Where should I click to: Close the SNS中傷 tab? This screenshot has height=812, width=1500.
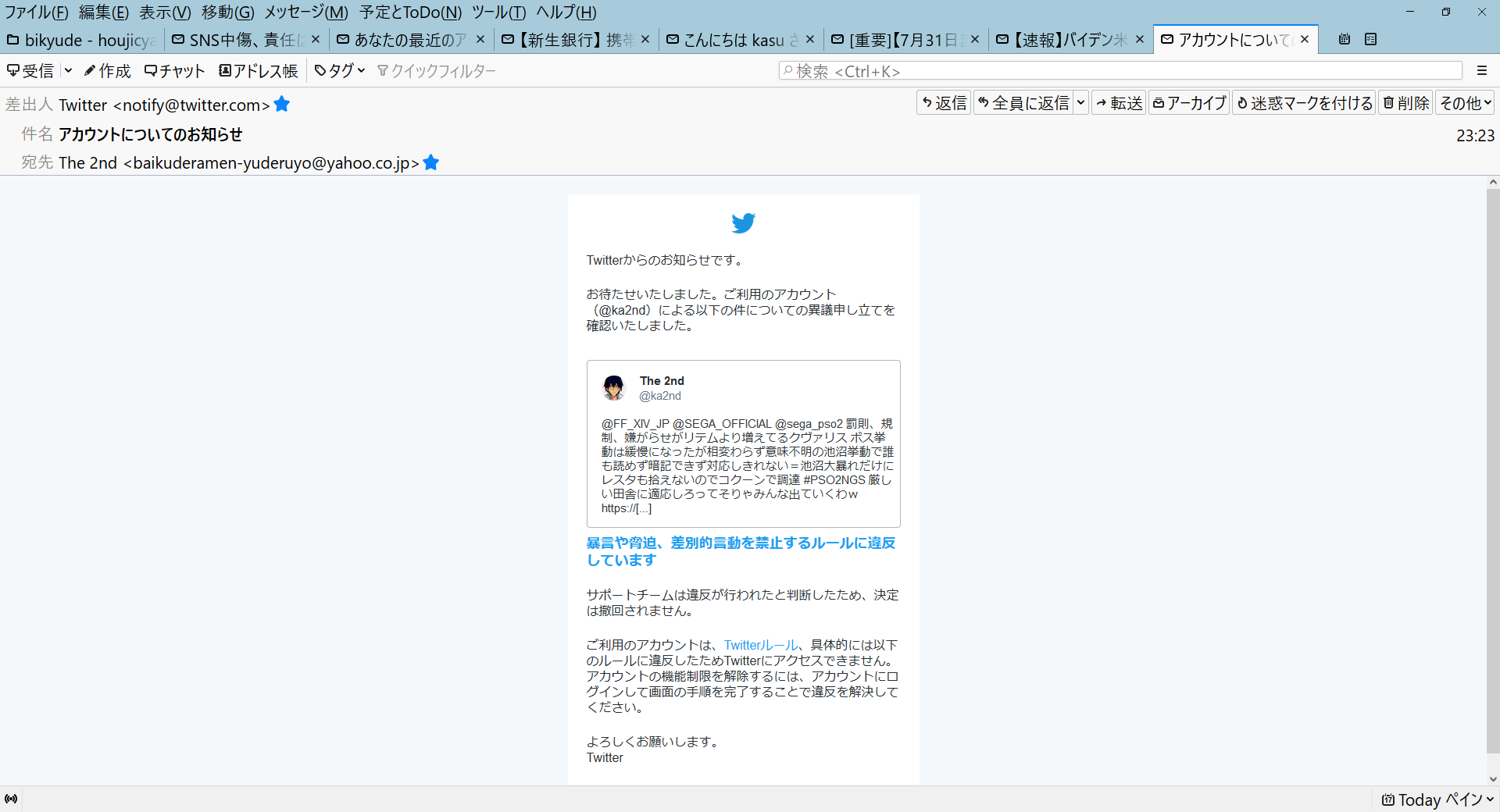pyautogui.click(x=316, y=39)
